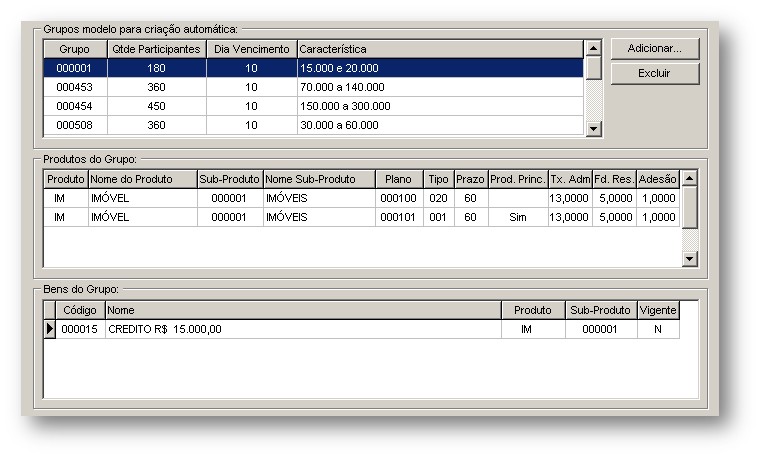Click the Prod. Princ. column header
Image resolution: width=761 pixels, height=458 pixels.
click(x=518, y=179)
